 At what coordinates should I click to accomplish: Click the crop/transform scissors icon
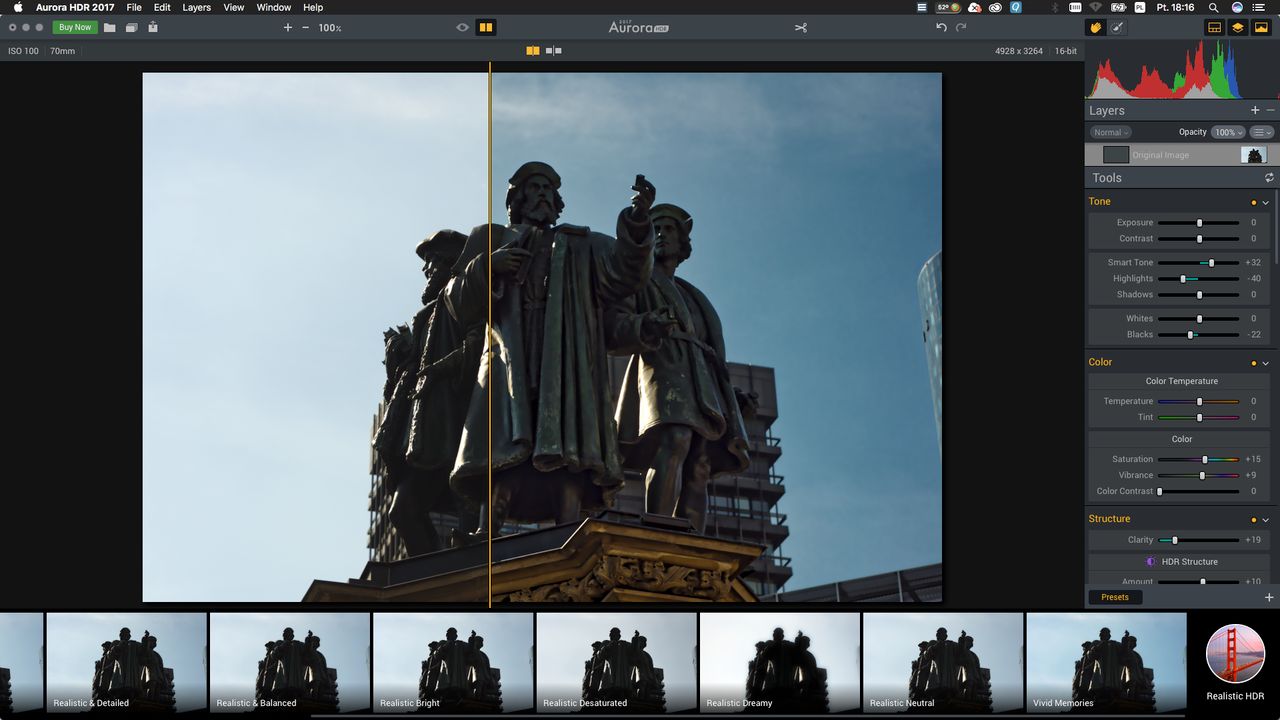tap(801, 27)
